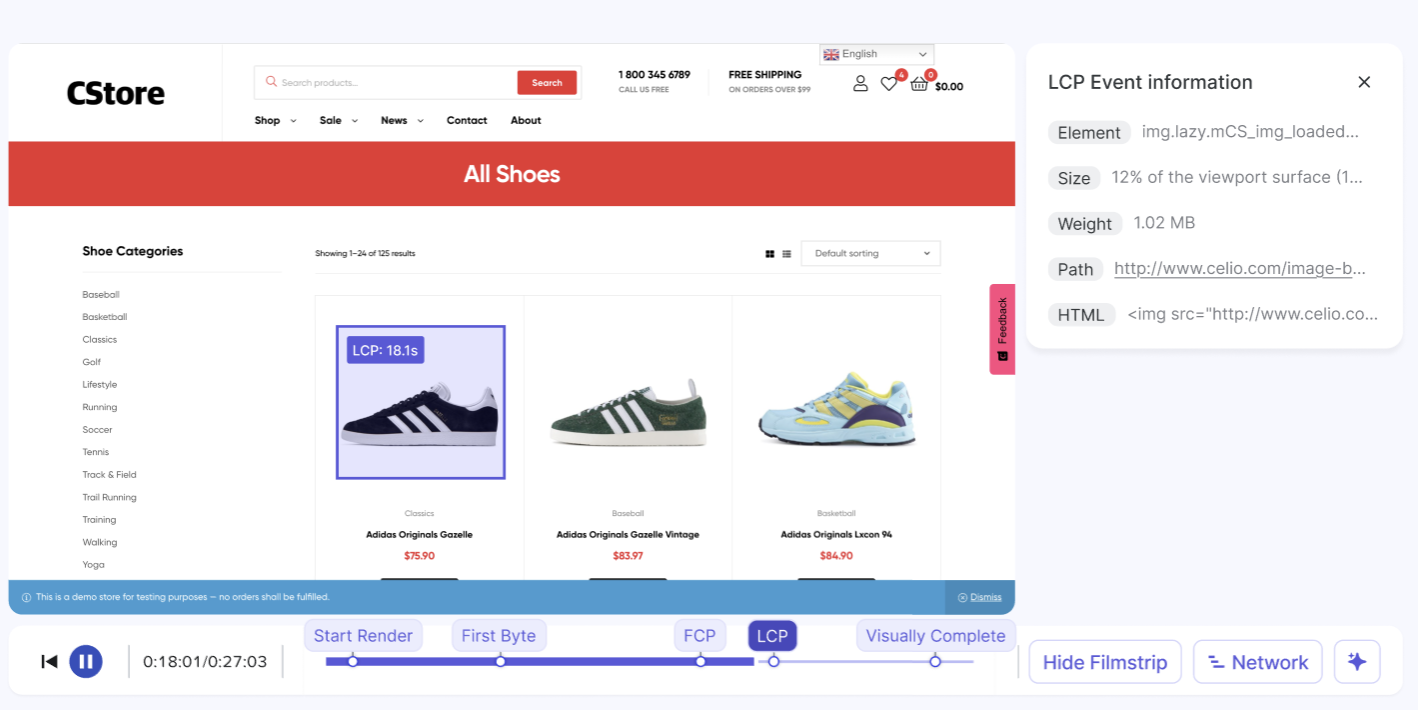
Task: Pause the filmstrip playback
Action: [86, 661]
